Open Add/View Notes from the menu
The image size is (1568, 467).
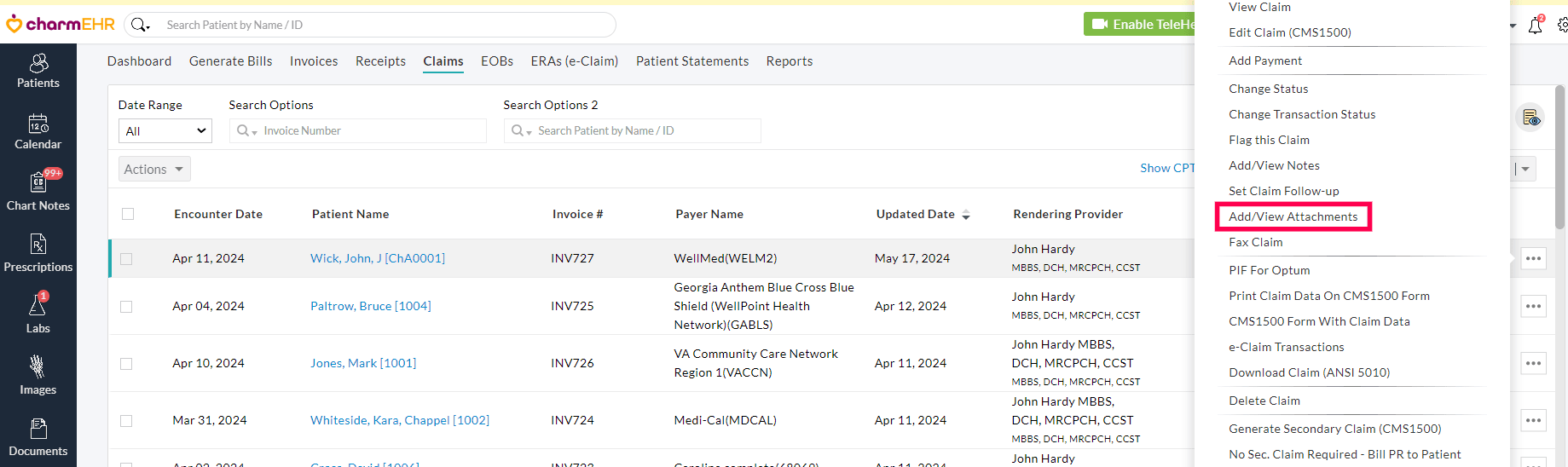(1274, 165)
